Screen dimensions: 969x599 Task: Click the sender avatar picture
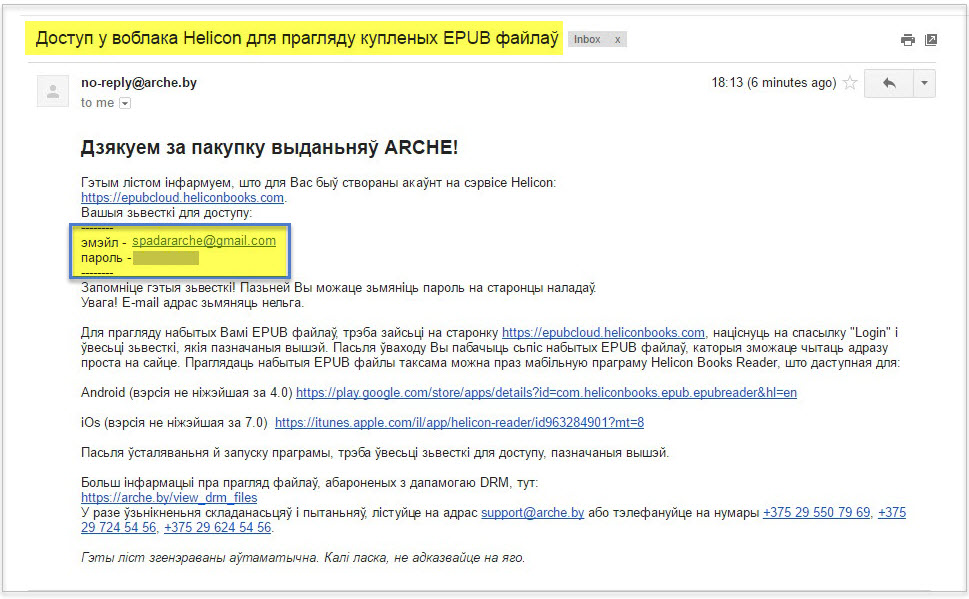click(x=53, y=91)
